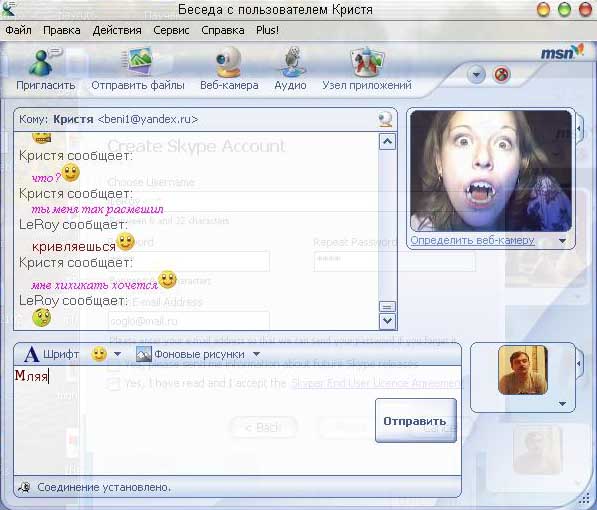Open the Plus! menu
Screen dimensions: 597x510
tap(267, 30)
